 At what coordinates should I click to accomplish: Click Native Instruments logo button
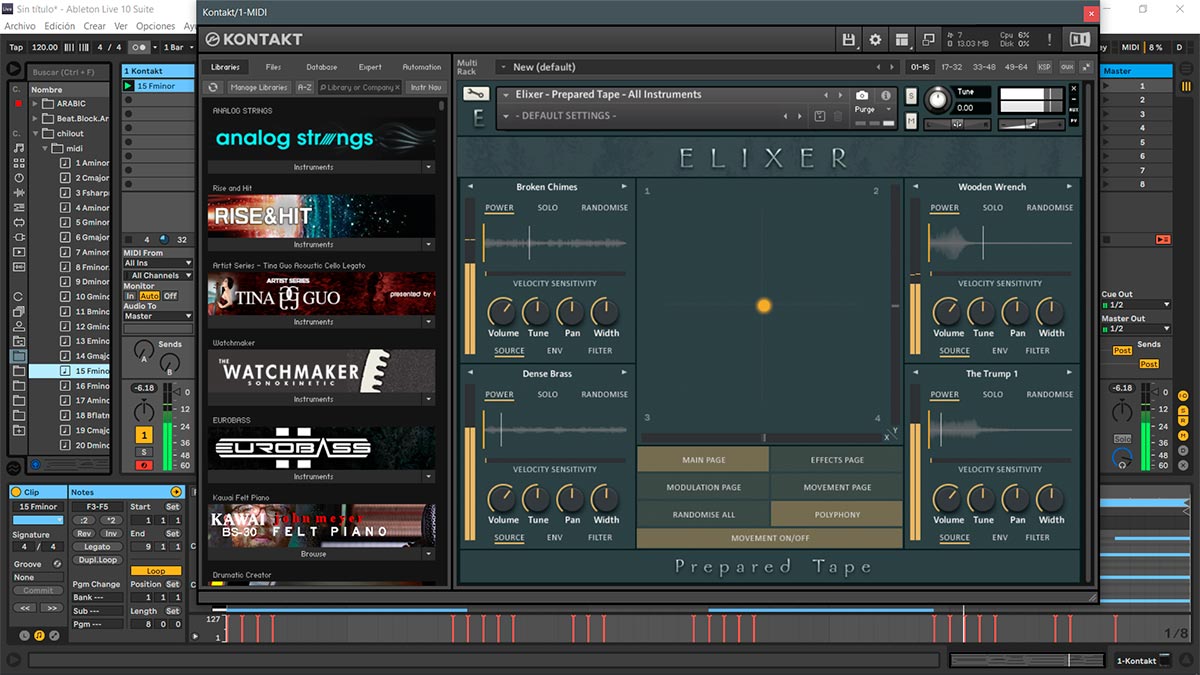(1079, 40)
